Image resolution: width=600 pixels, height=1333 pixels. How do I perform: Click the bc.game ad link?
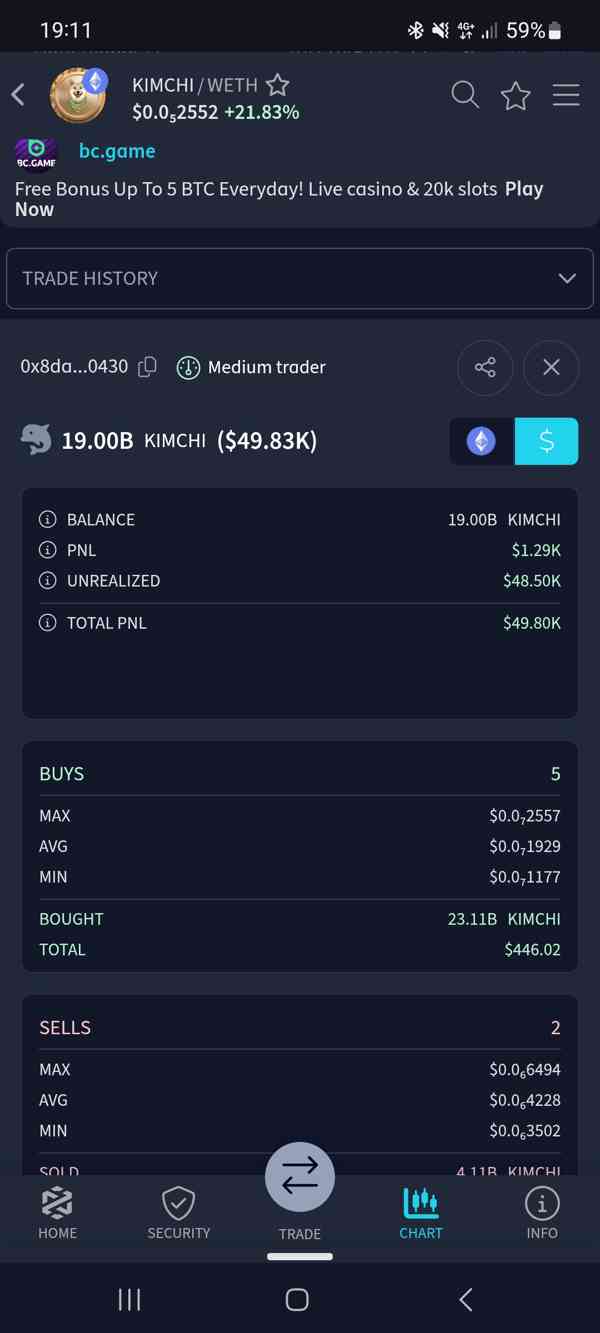[x=117, y=151]
